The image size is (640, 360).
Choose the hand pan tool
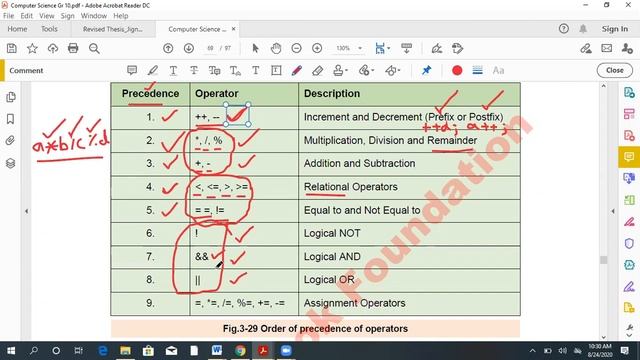coord(276,48)
